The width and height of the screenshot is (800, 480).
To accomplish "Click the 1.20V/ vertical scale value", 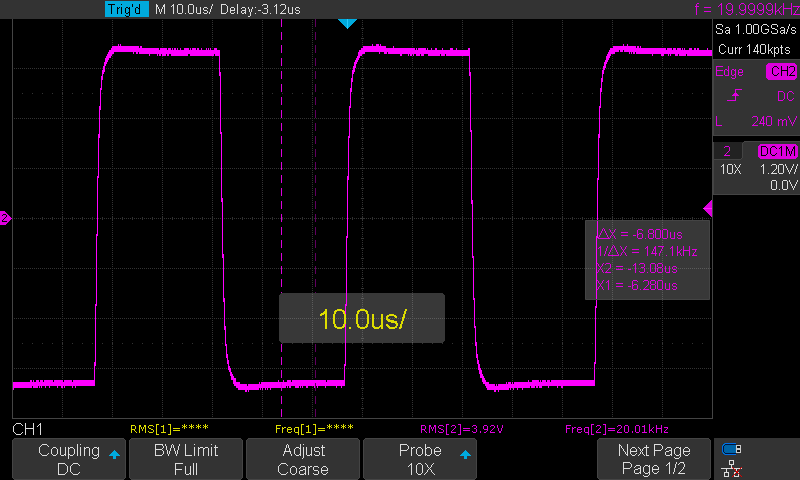I will [x=778, y=169].
